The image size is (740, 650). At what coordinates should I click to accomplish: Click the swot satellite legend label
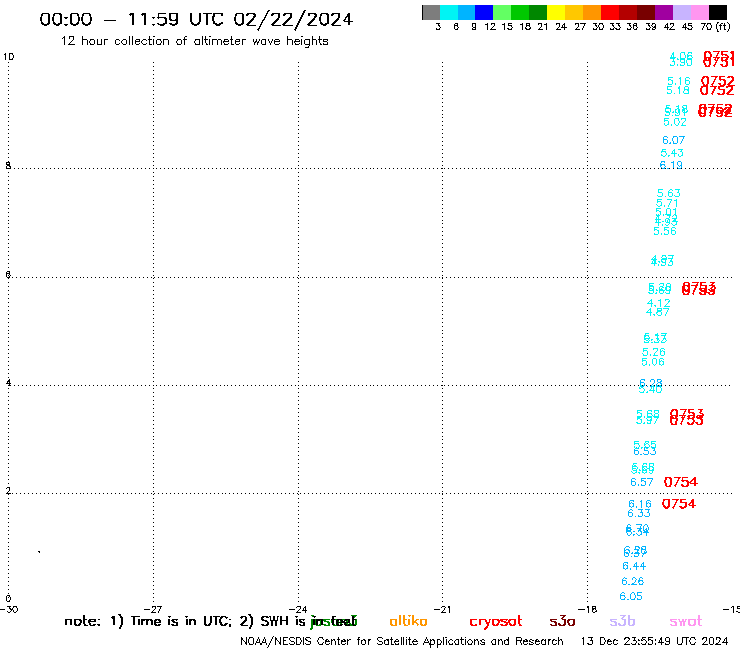tap(686, 622)
